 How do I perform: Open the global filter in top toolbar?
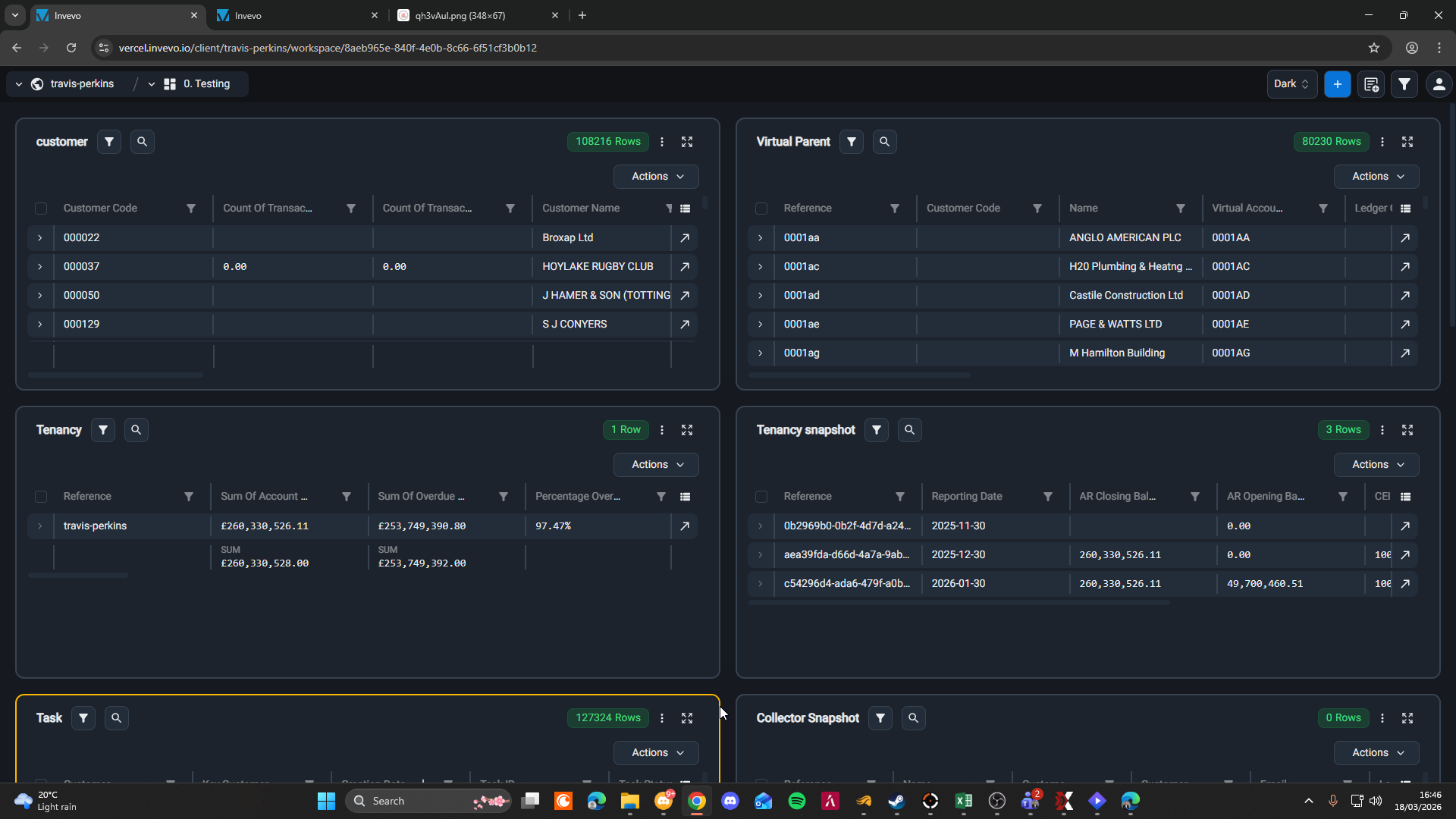[1404, 84]
